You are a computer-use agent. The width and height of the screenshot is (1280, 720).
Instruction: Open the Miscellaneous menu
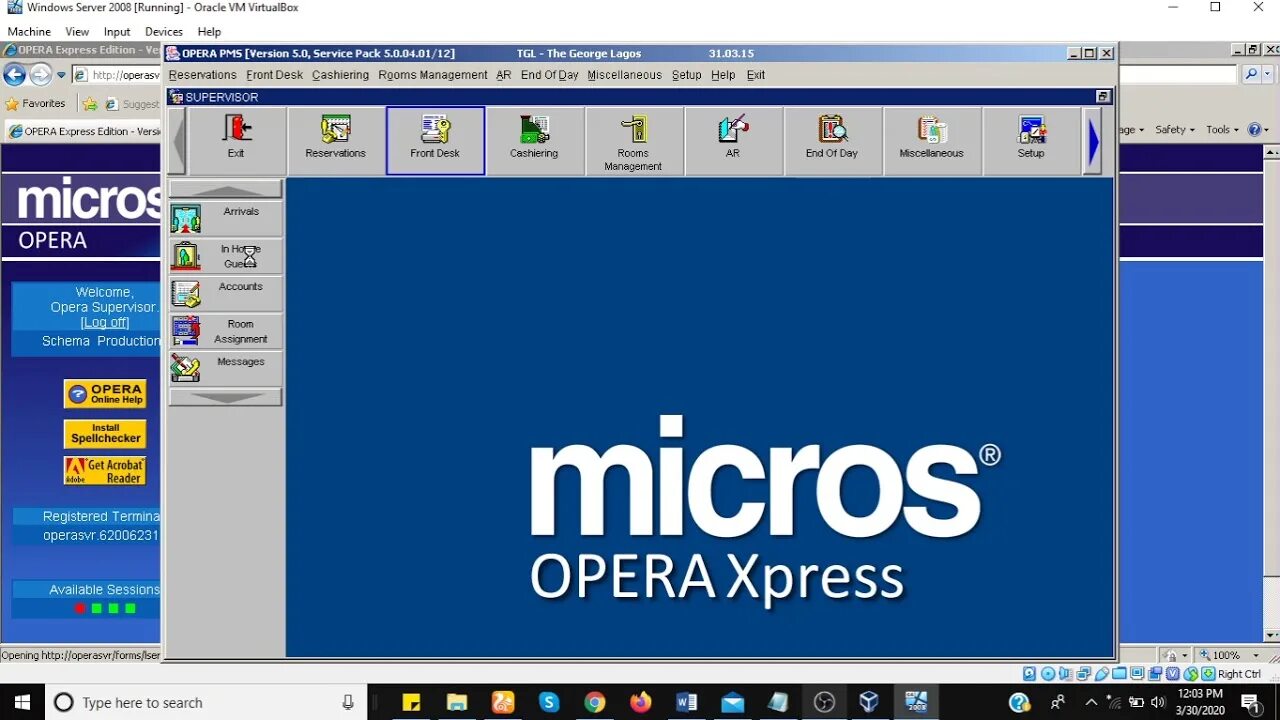point(624,75)
